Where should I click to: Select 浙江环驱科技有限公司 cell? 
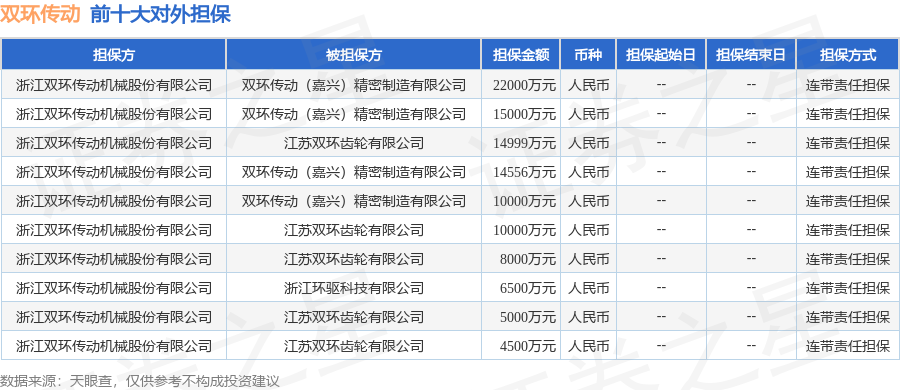point(354,288)
